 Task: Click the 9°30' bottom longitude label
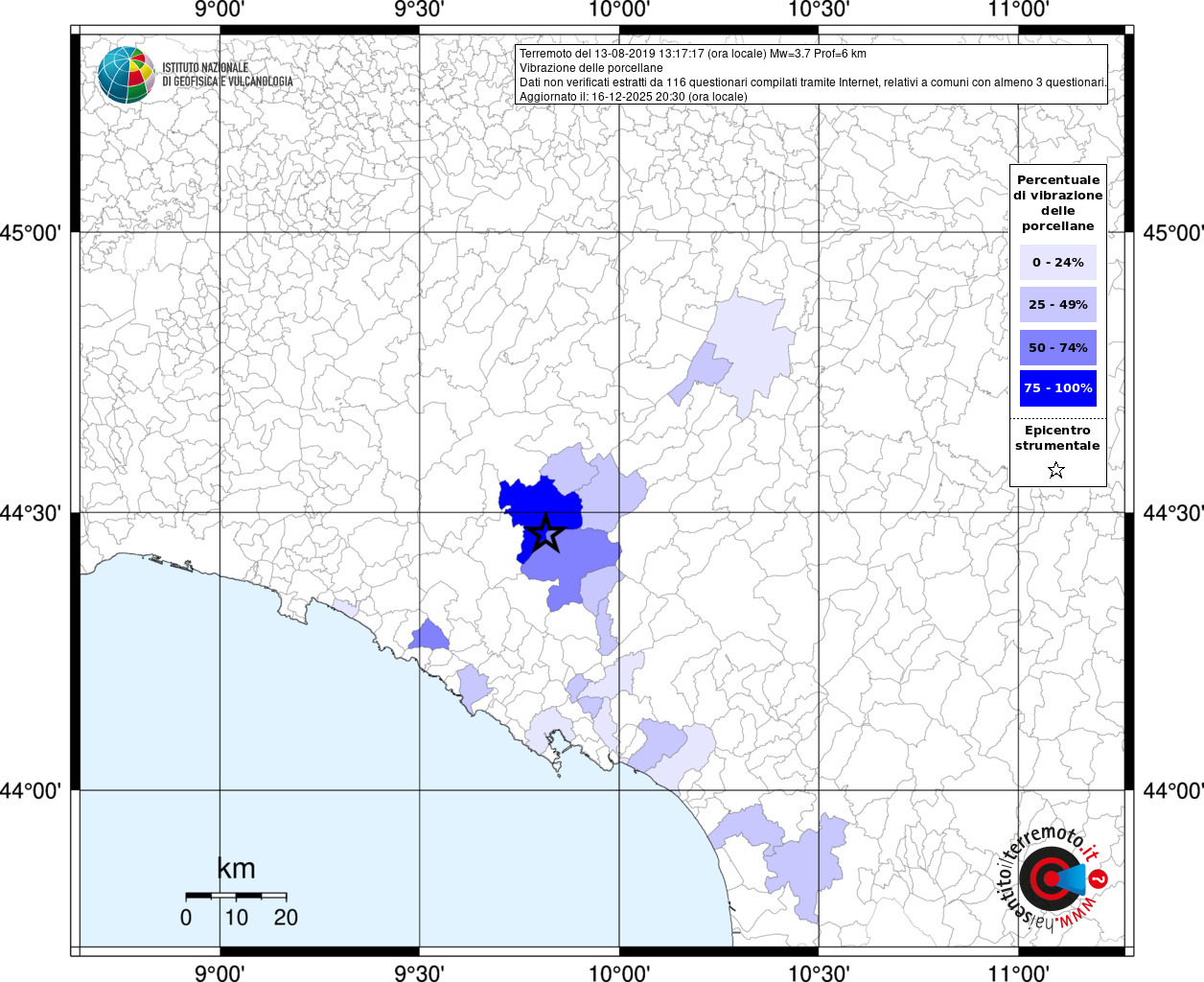point(419,972)
